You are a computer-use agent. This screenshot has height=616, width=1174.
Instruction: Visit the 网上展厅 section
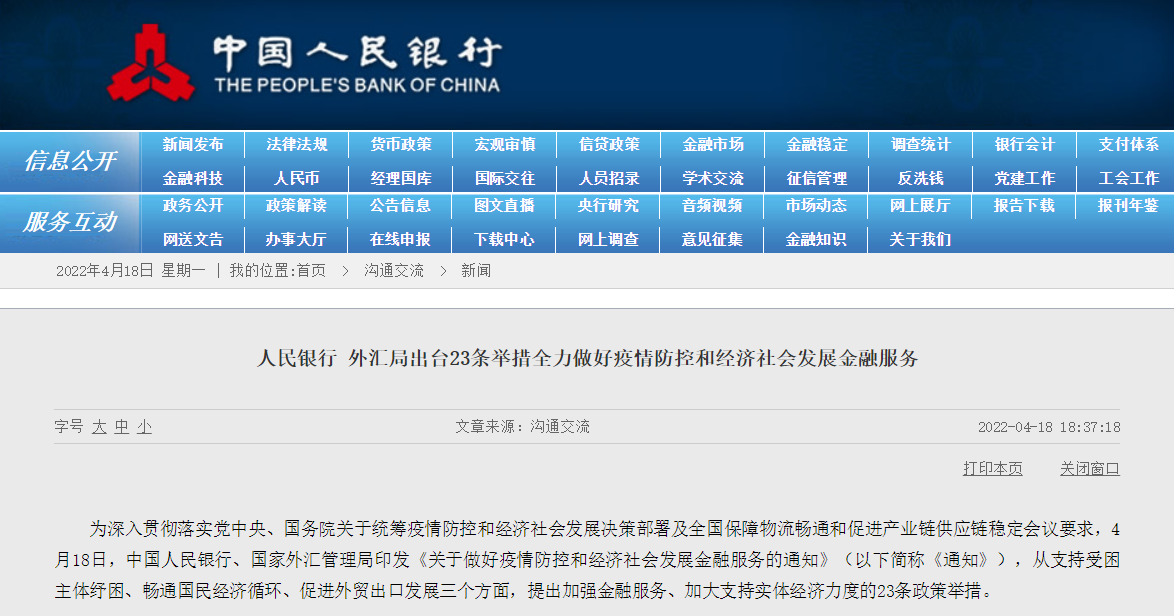pyautogui.click(x=920, y=205)
